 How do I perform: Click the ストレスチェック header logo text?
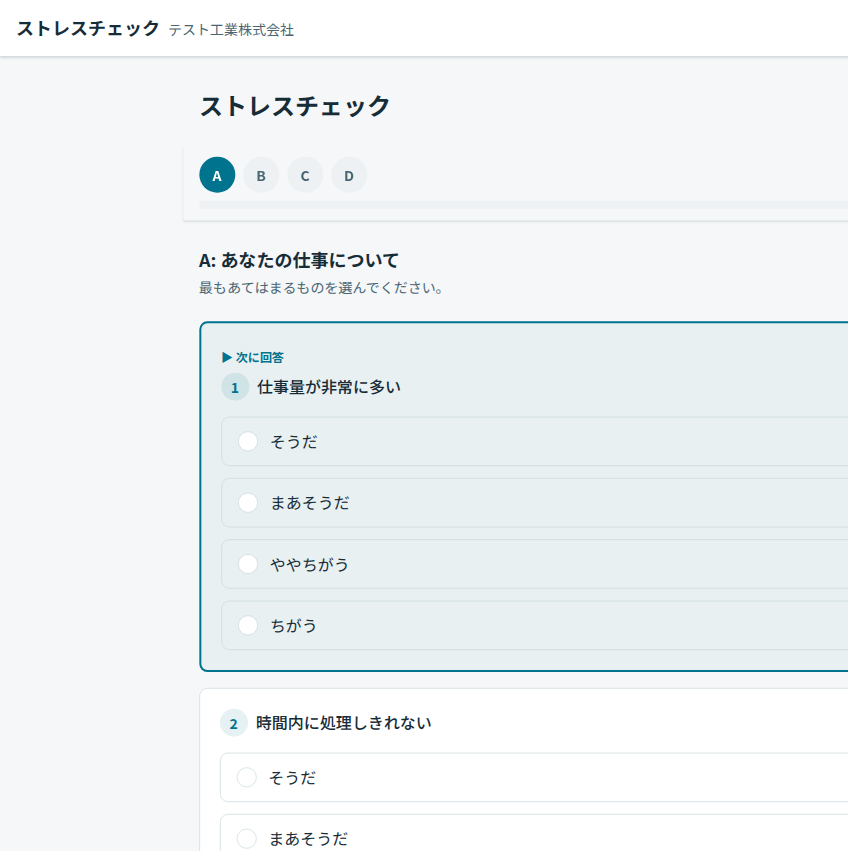coord(88,29)
